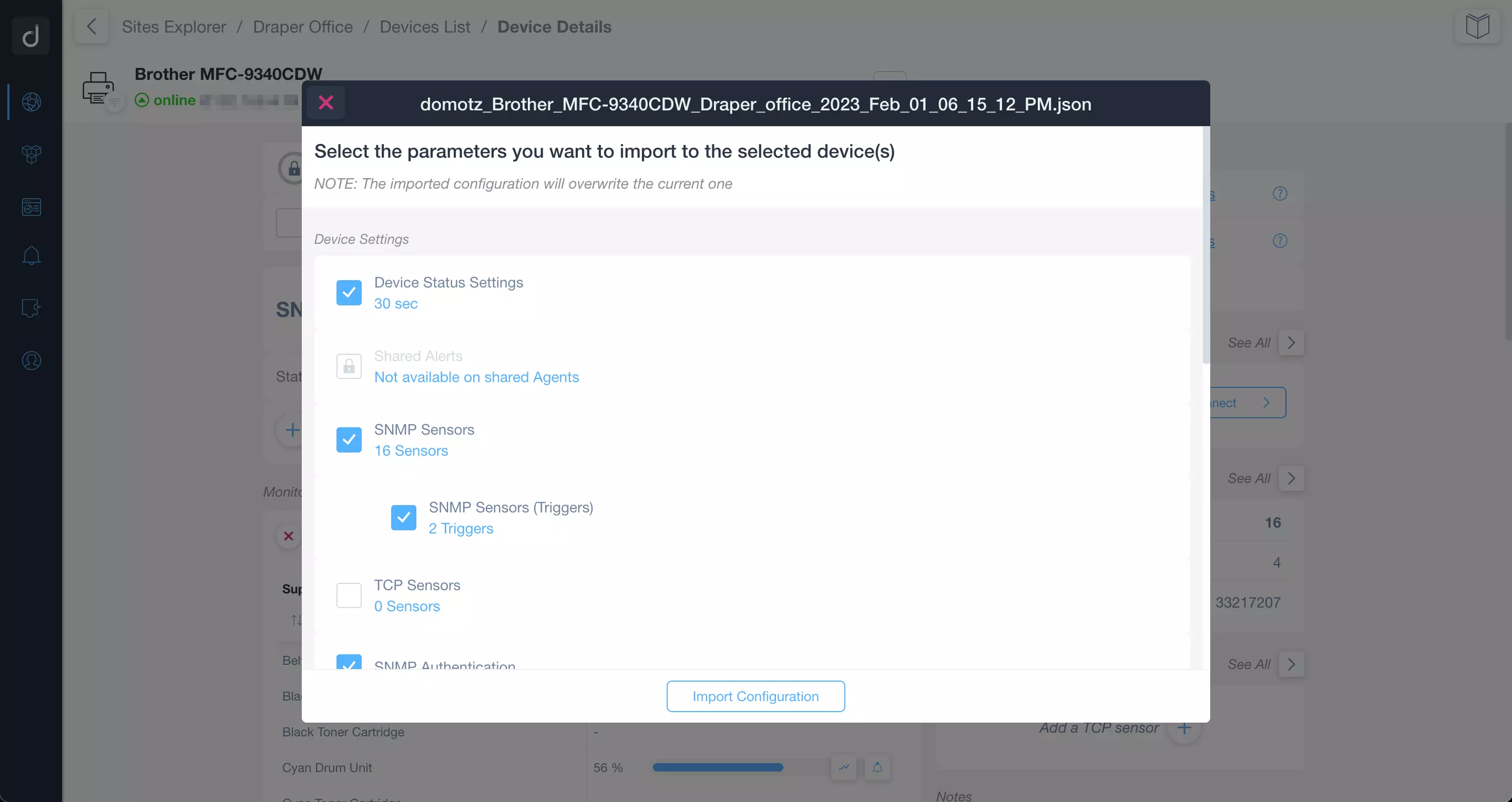Open the dashboard list sidebar icon
The image size is (1512, 802).
tap(31, 207)
